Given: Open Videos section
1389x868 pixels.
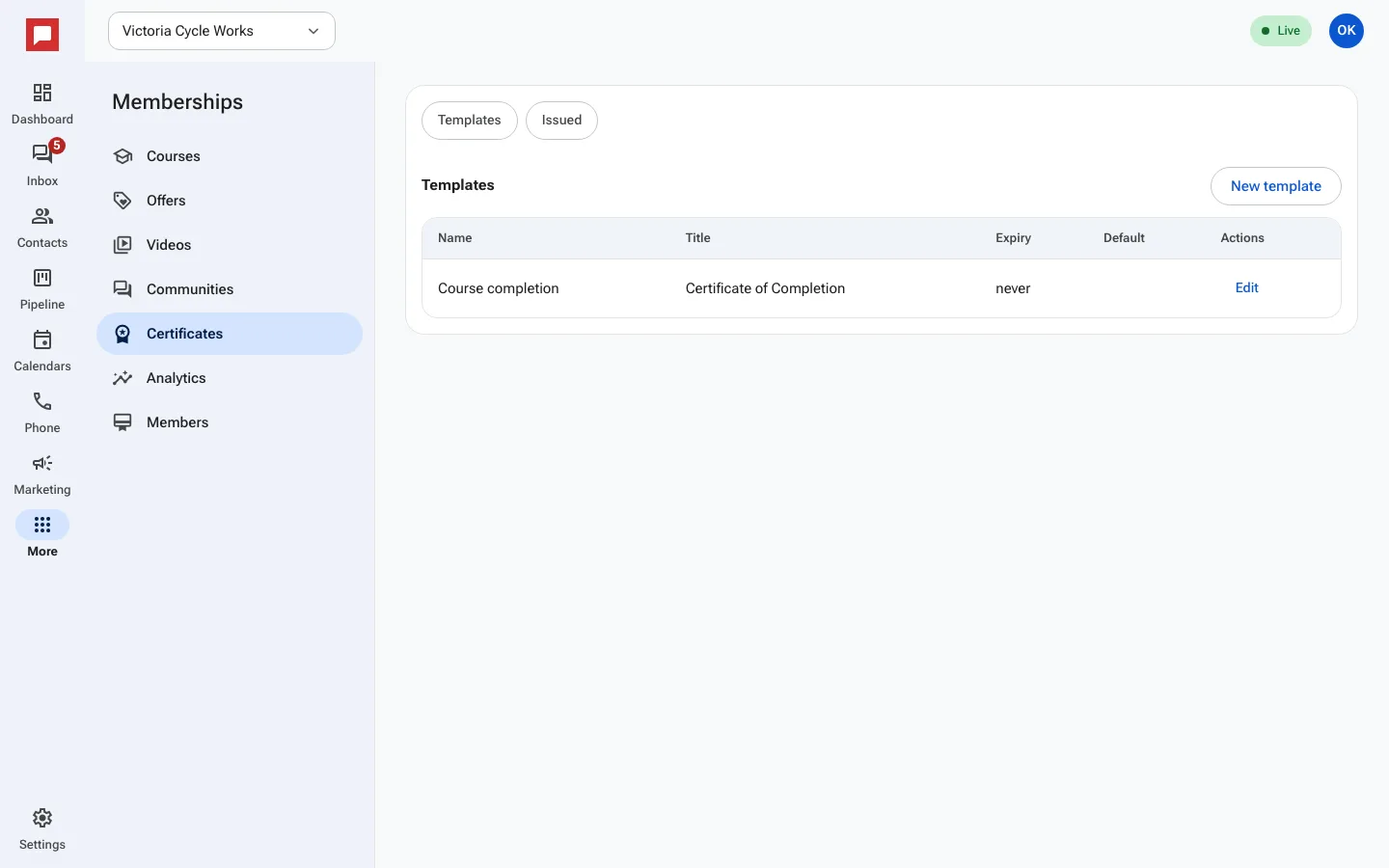Looking at the screenshot, I should click(230, 245).
